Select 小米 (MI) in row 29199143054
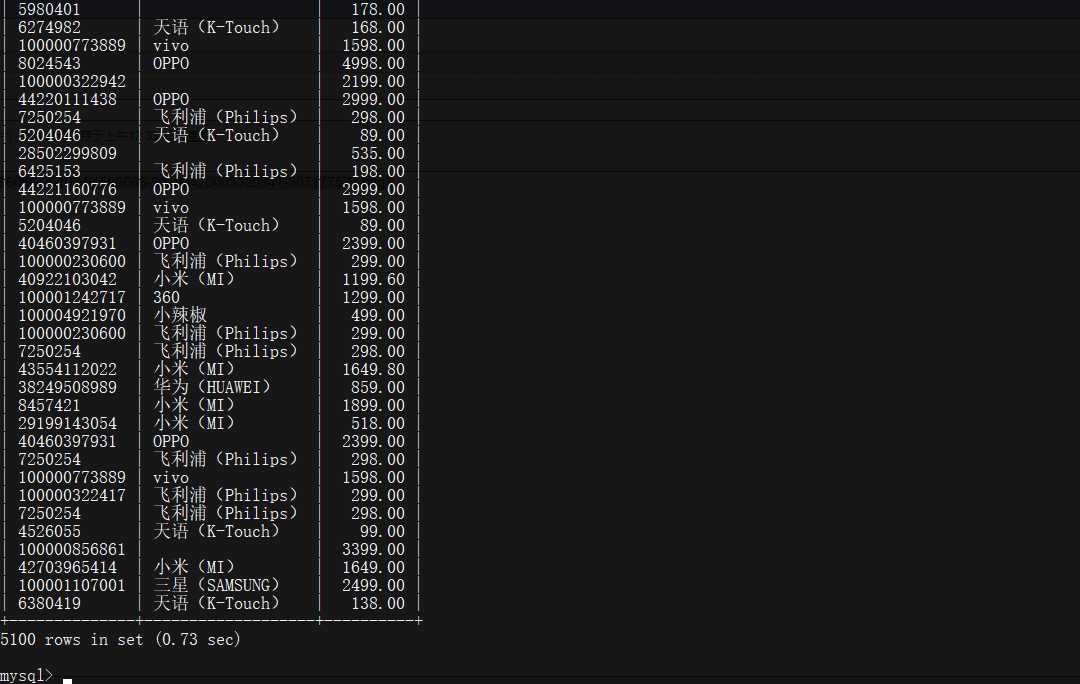Image resolution: width=1080 pixels, height=684 pixels. tap(194, 424)
